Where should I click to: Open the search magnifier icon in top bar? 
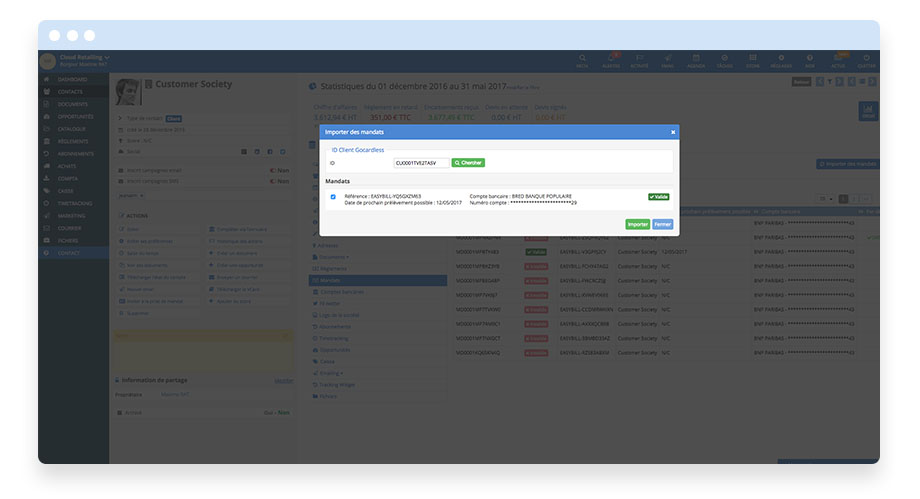(581, 60)
